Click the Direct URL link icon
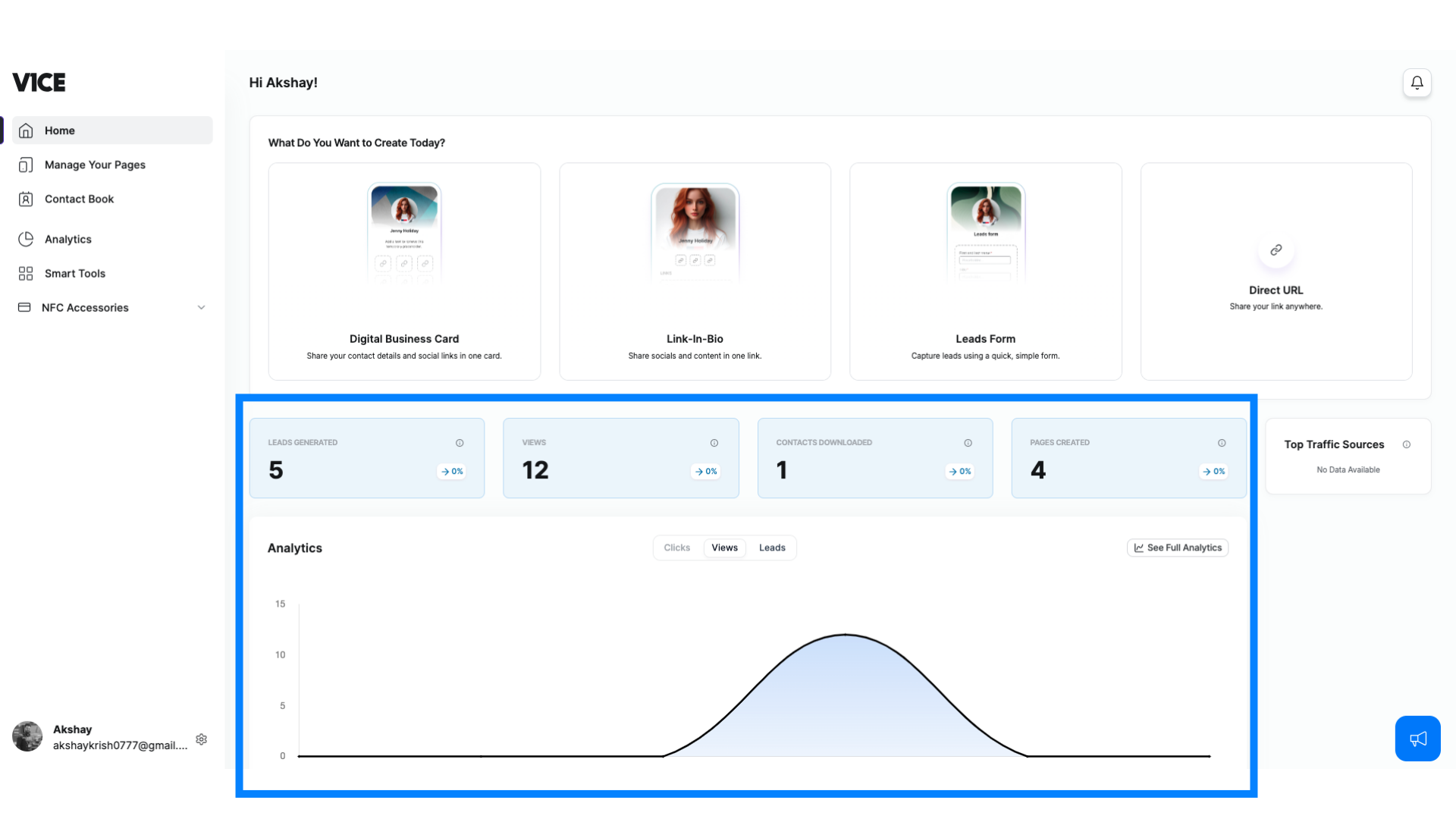The width and height of the screenshot is (1456, 819). 1275,249
